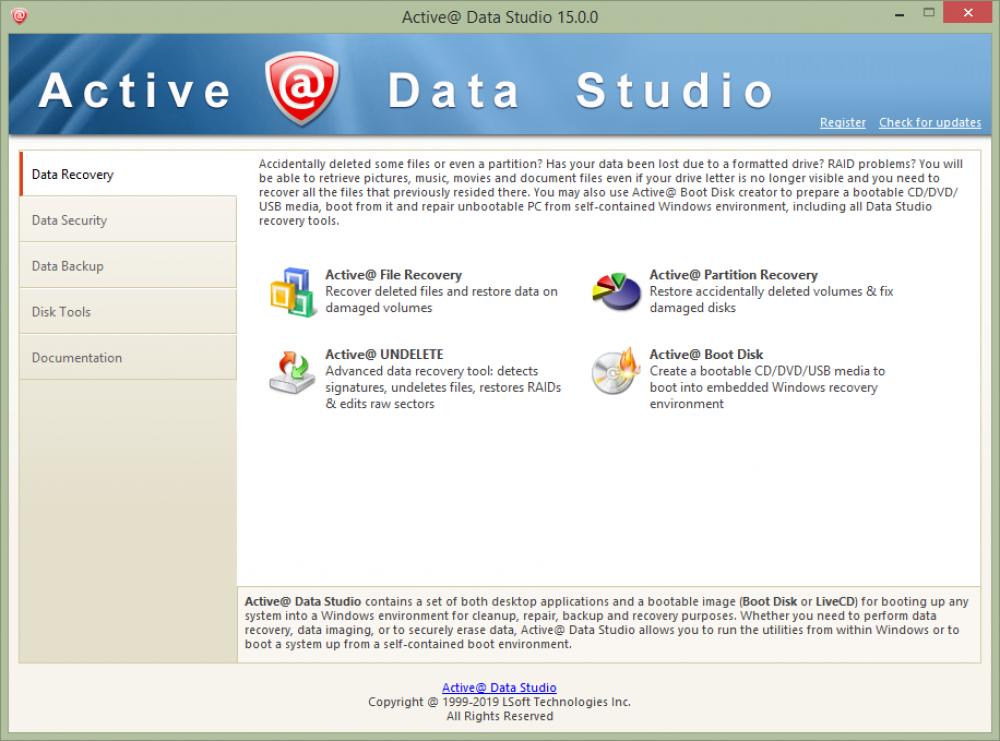Click the Active@ File Recovery title text

point(393,274)
